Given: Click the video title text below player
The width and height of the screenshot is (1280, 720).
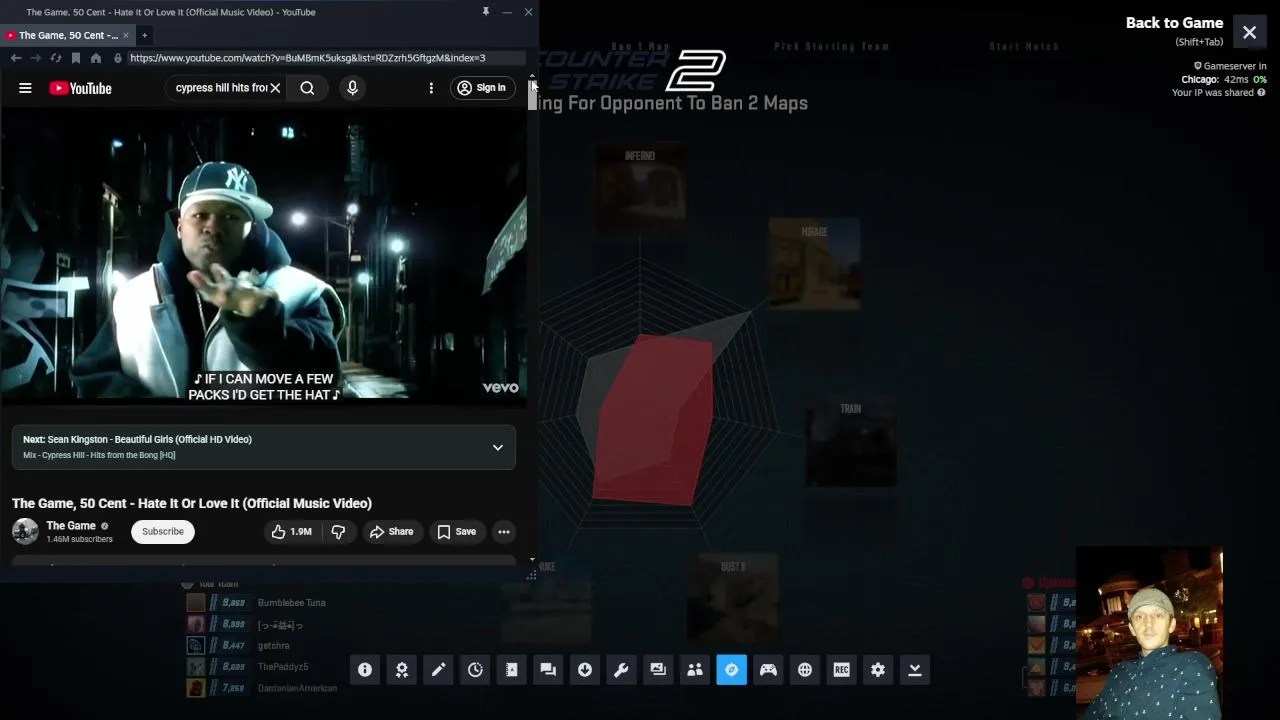Looking at the screenshot, I should pos(192,503).
